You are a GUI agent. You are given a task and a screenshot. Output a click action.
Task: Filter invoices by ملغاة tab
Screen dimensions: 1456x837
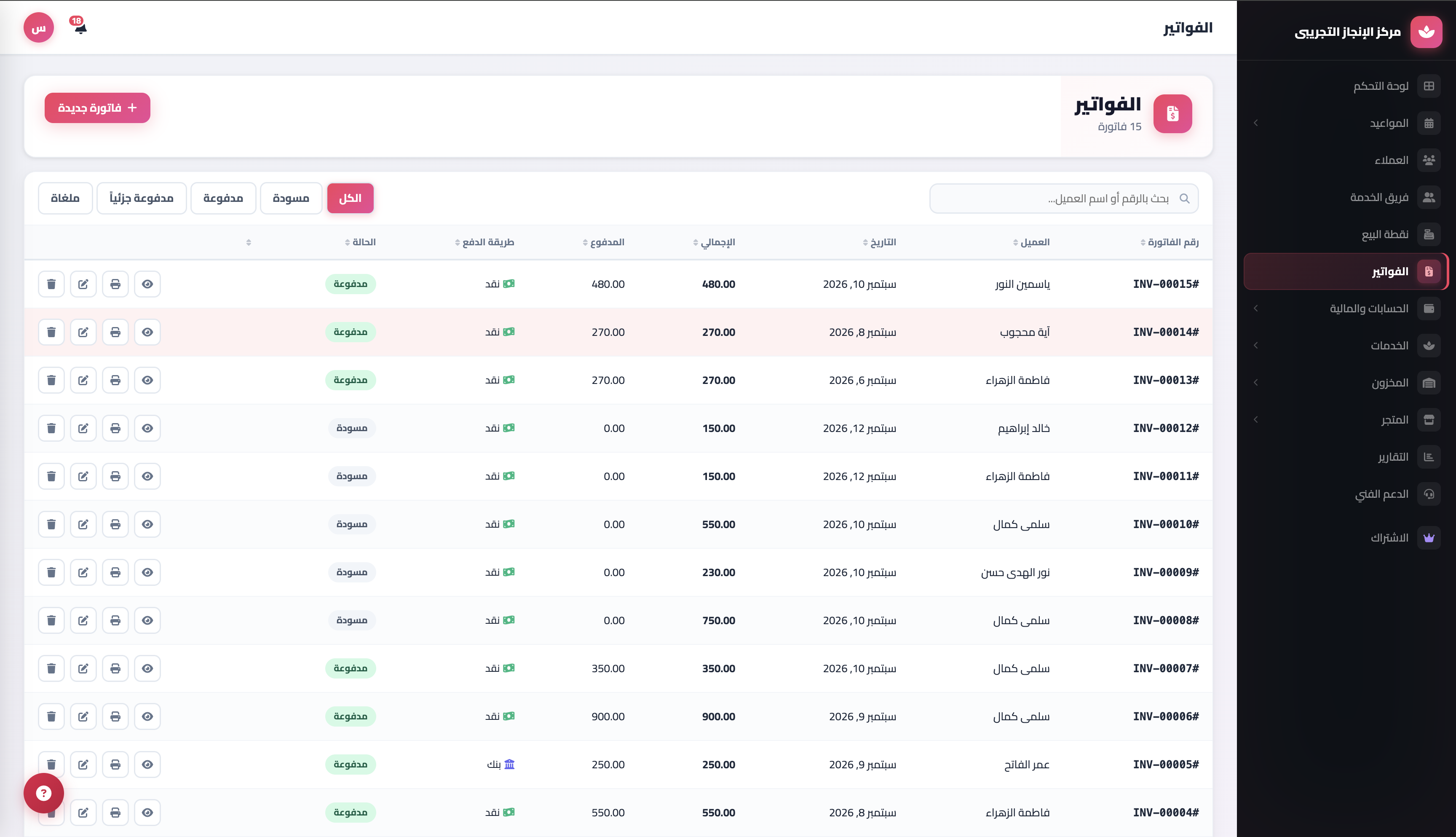(x=65, y=199)
